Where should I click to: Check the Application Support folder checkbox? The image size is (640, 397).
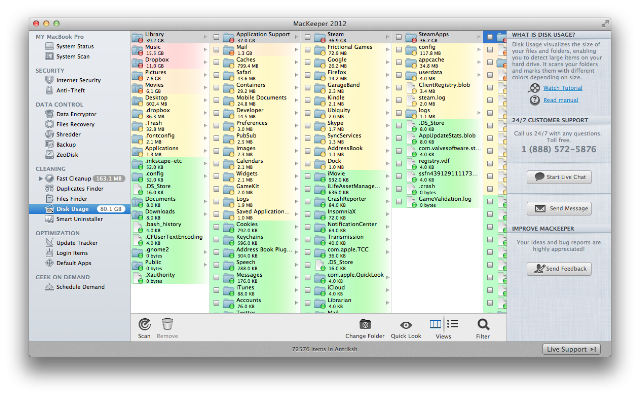point(216,37)
